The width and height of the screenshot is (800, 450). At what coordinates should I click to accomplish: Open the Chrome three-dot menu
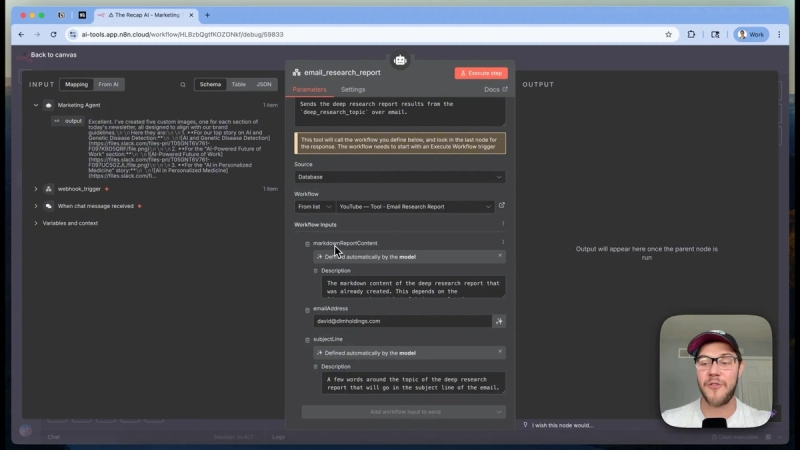779,34
